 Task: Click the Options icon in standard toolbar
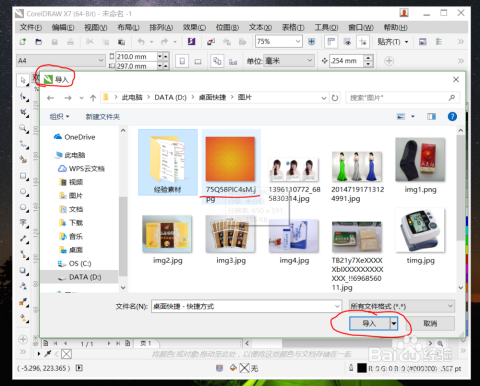click(x=439, y=42)
